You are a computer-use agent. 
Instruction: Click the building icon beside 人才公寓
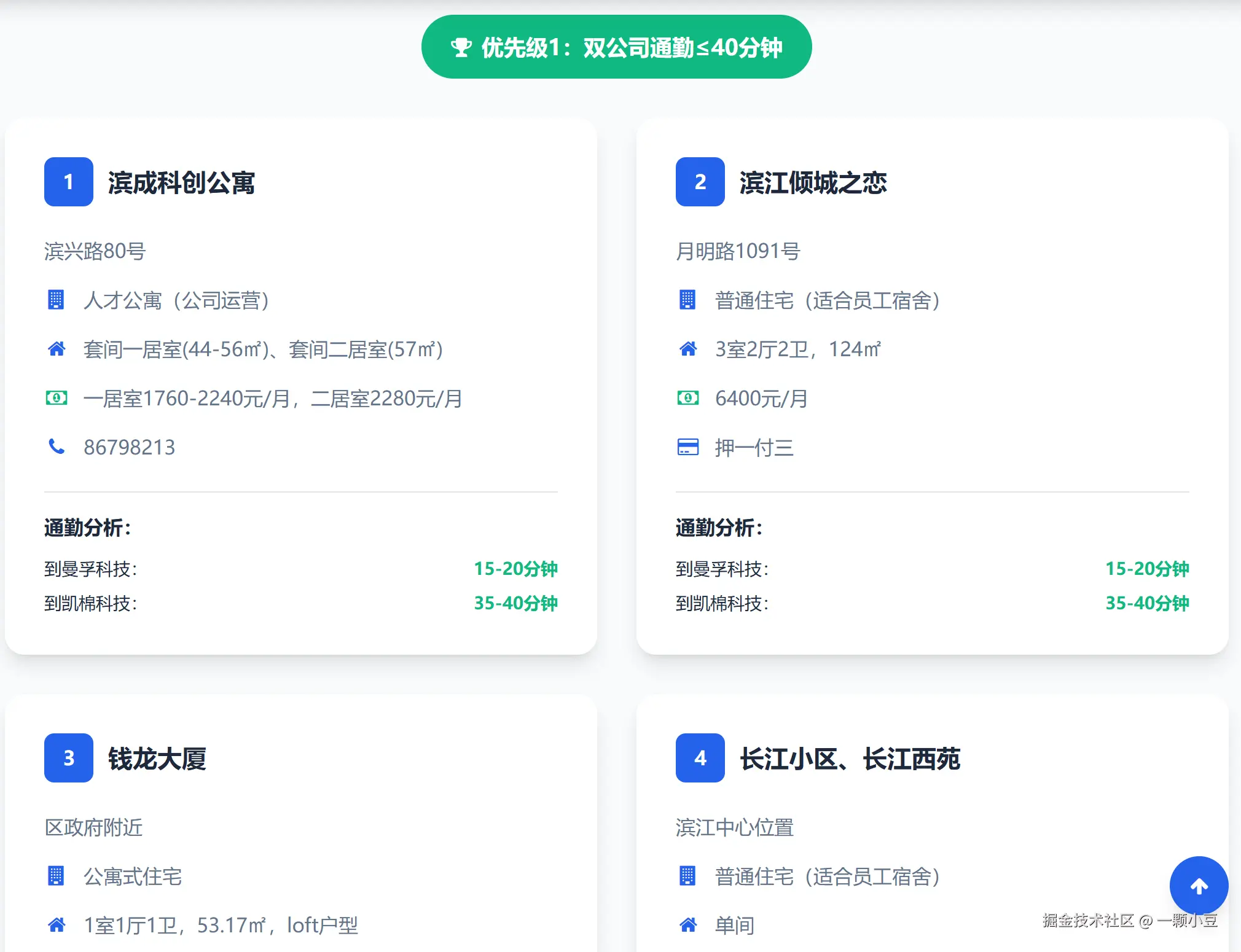(x=56, y=300)
